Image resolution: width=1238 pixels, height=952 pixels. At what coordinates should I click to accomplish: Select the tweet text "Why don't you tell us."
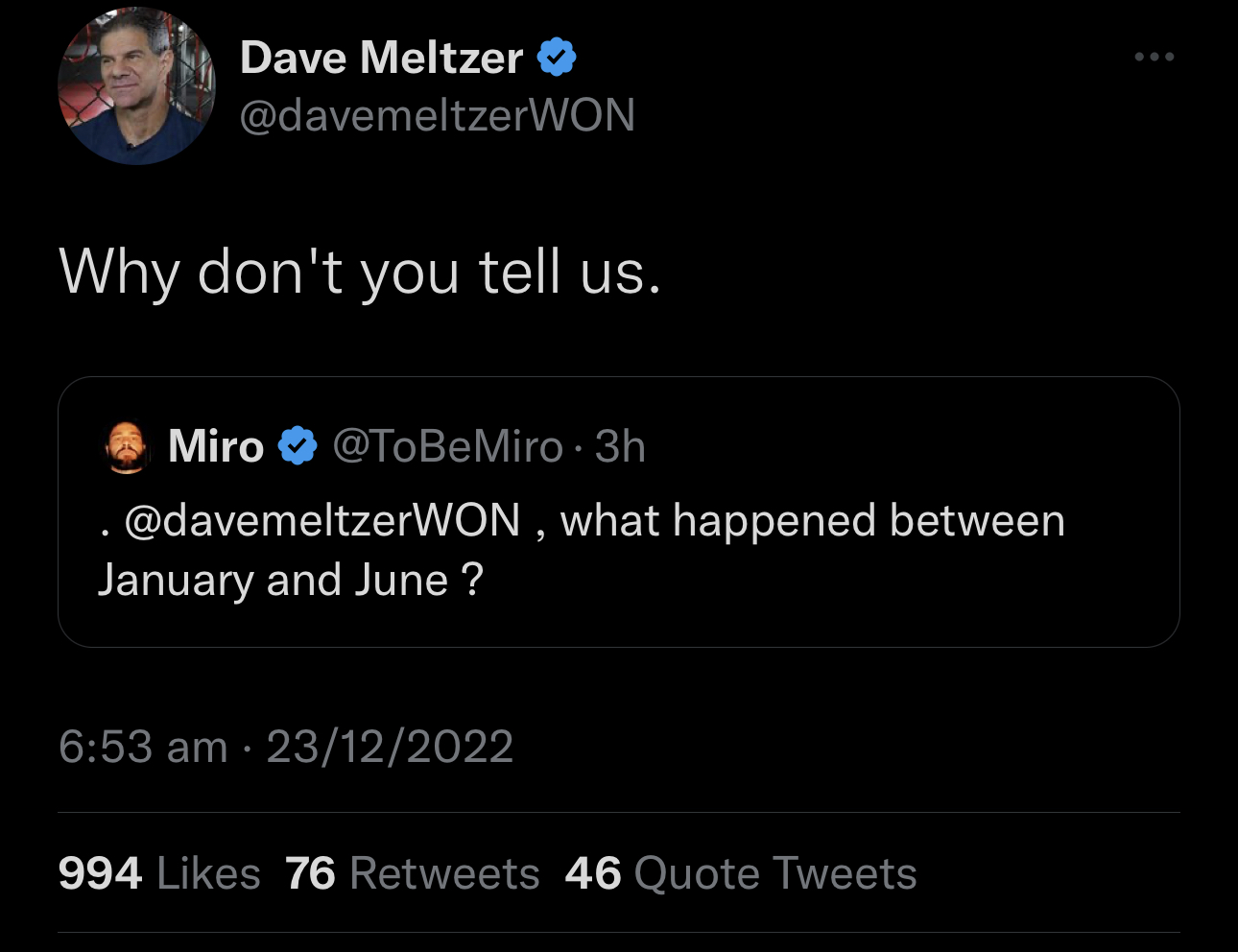[x=360, y=273]
